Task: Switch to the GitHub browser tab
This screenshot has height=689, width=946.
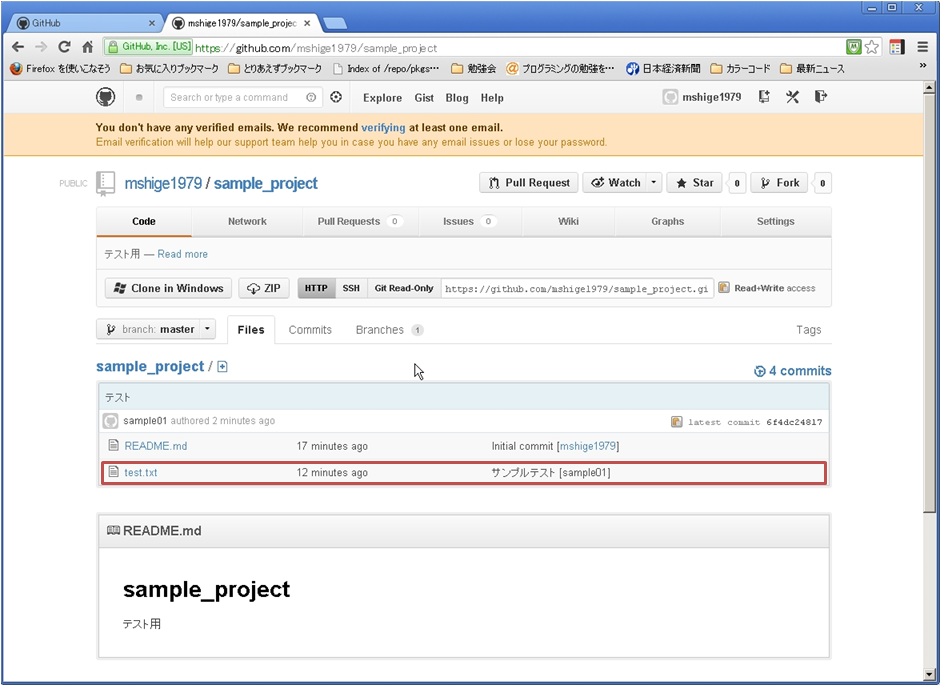Action: tap(84, 24)
